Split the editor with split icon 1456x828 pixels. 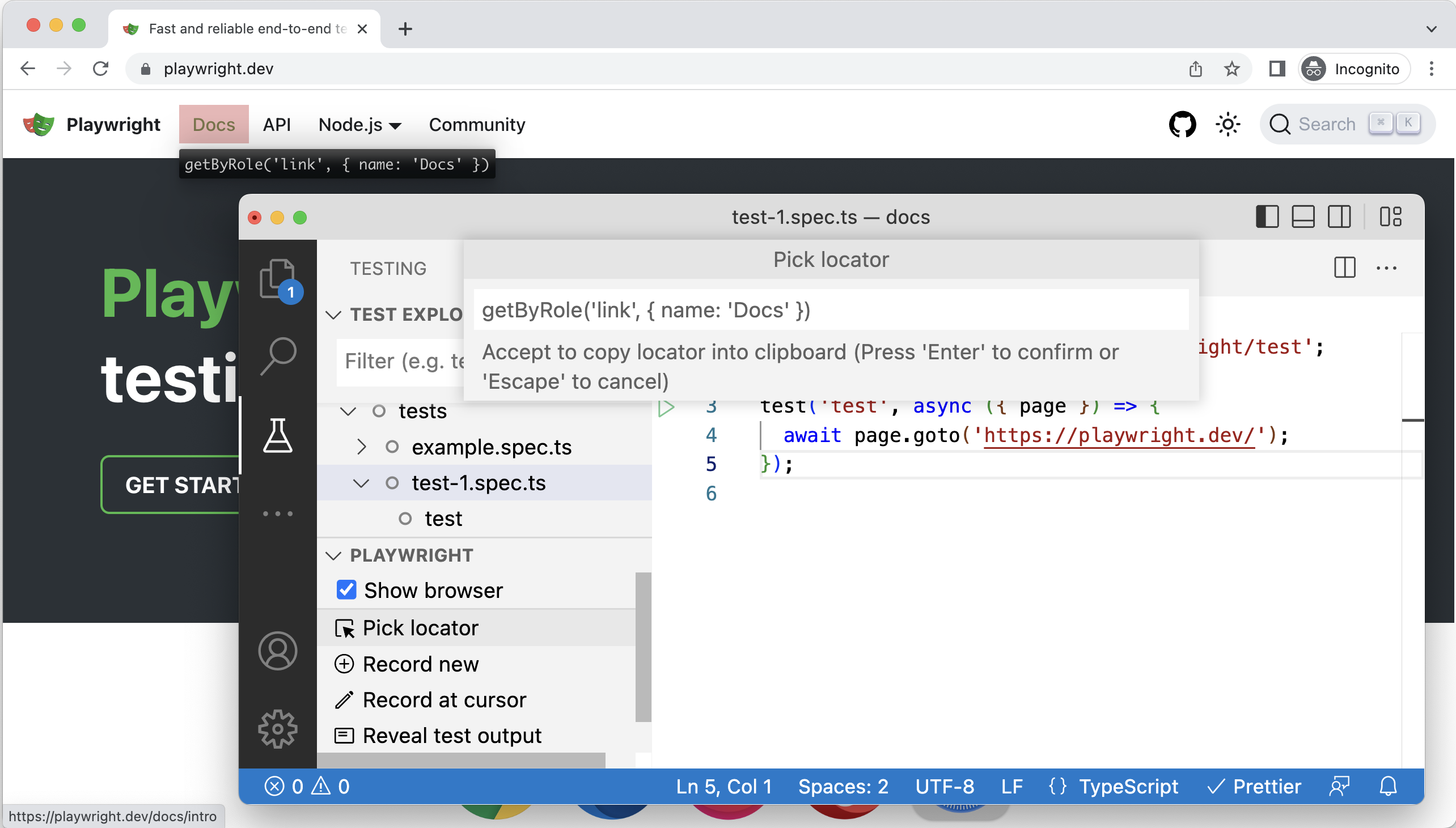tap(1344, 268)
